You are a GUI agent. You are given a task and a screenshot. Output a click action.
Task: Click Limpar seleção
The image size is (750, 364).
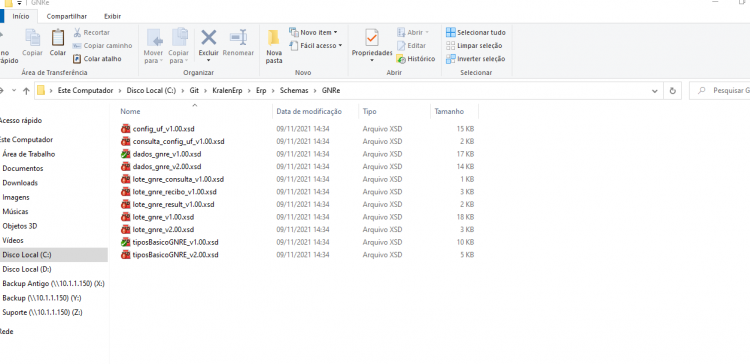point(474,45)
